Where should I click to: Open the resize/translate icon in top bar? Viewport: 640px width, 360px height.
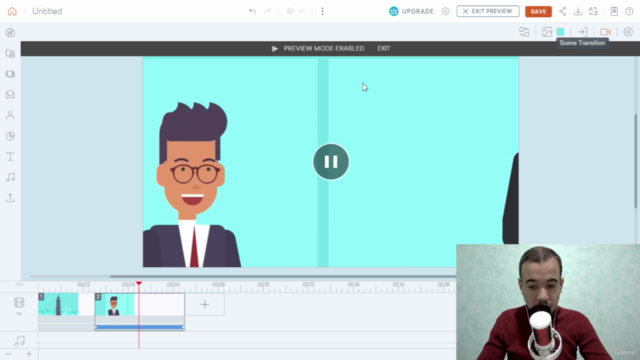pyautogui.click(x=593, y=11)
